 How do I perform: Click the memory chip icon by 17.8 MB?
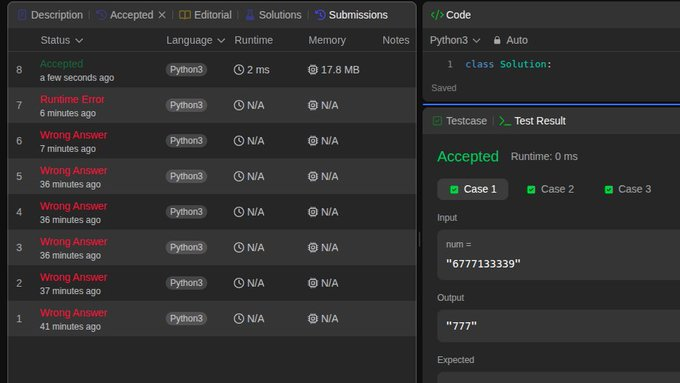[313, 70]
